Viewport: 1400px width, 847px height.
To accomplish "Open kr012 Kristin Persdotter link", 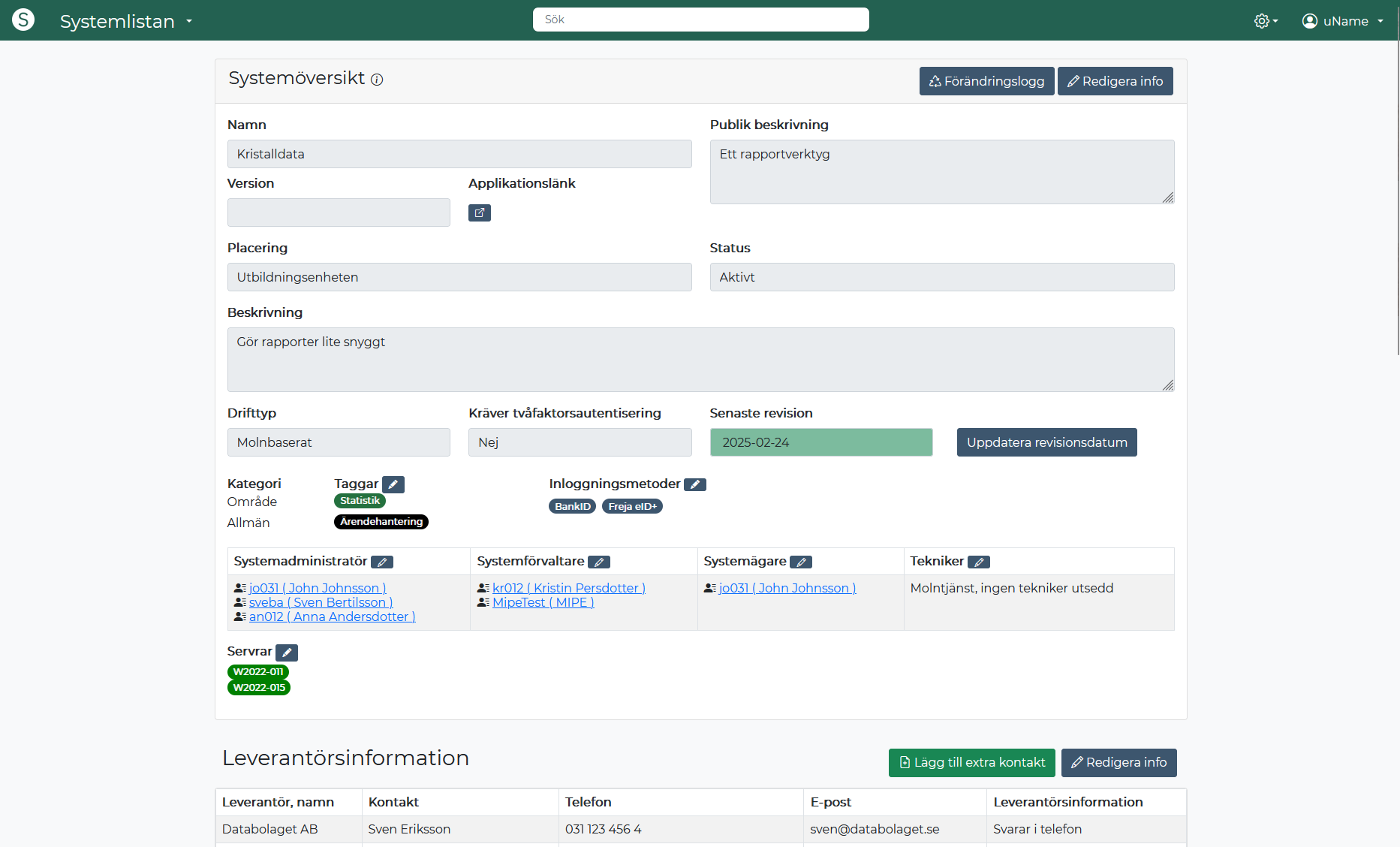I will [x=569, y=588].
